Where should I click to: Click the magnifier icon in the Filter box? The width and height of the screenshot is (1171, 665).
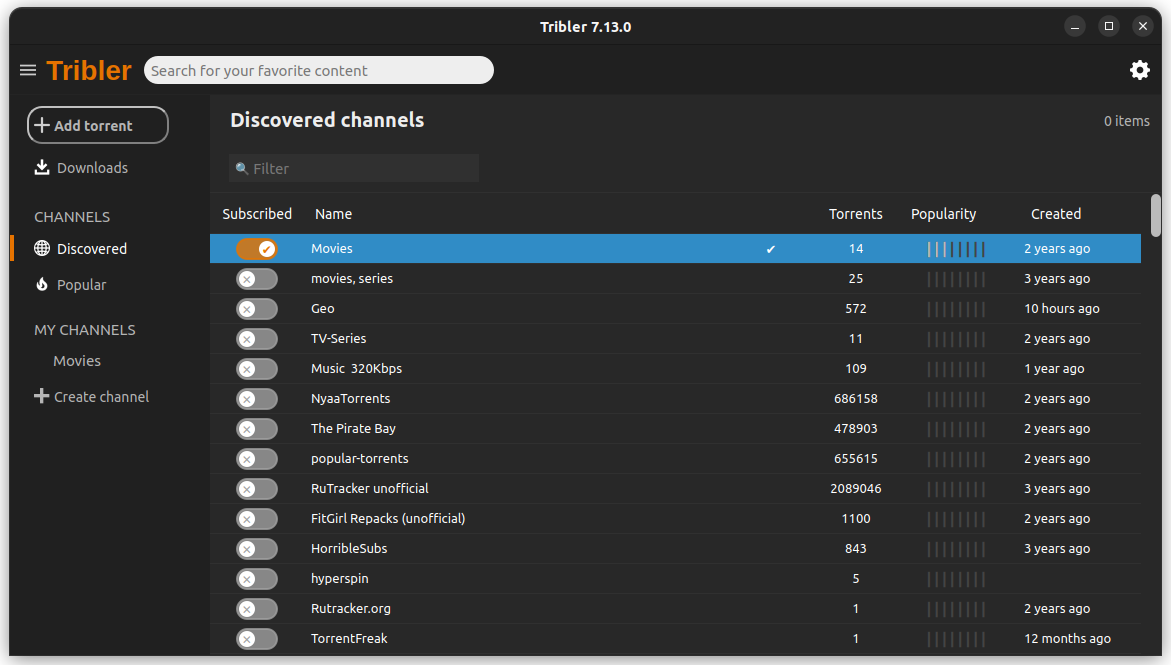tap(241, 169)
